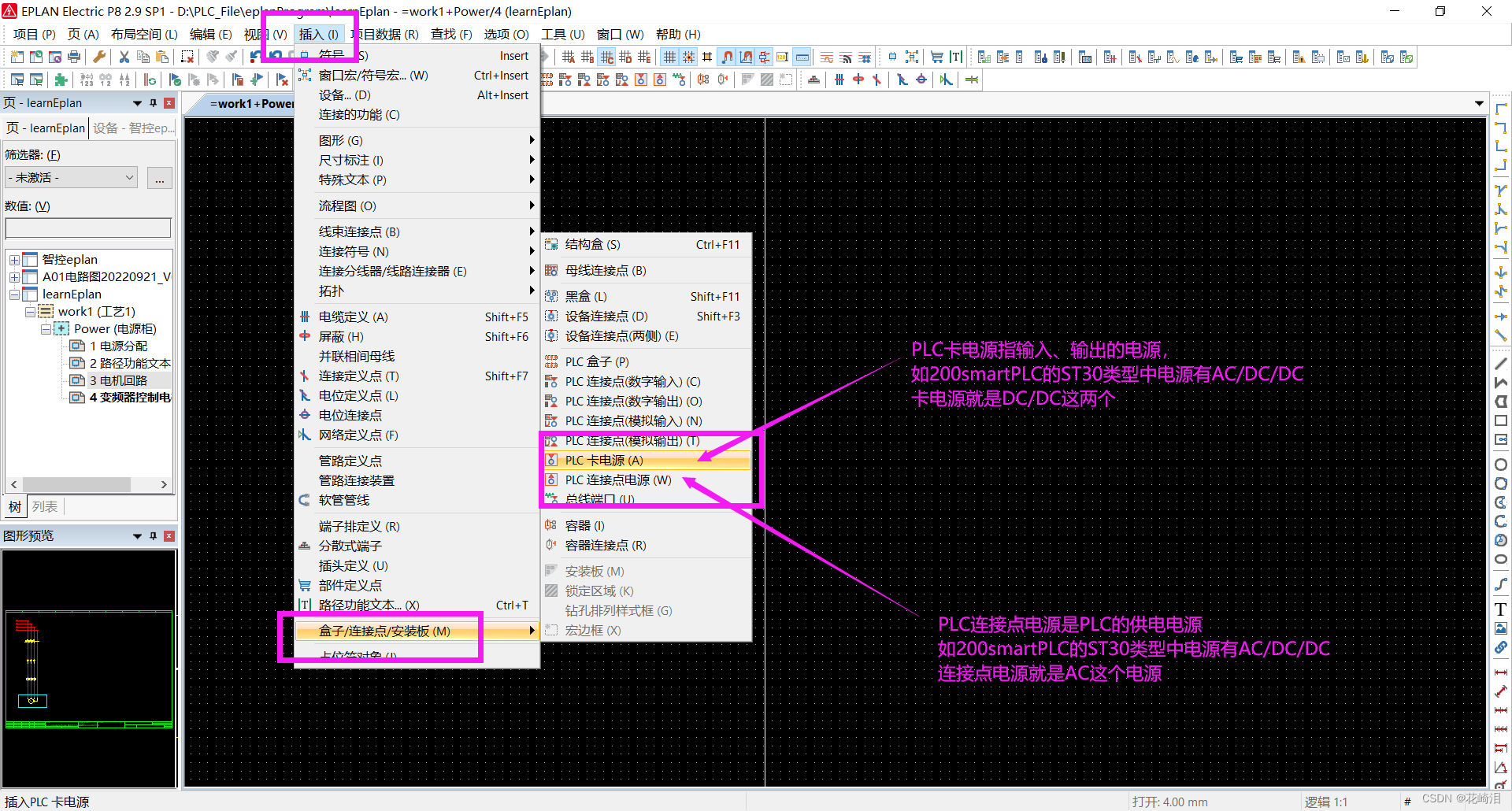Close the graphic preview panel

pos(169,536)
